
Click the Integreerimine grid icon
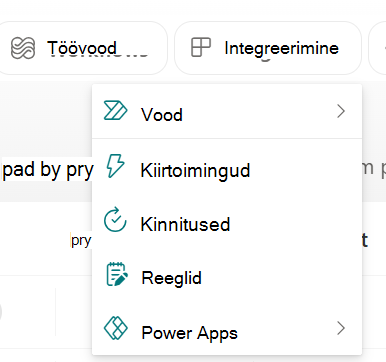pos(201,47)
